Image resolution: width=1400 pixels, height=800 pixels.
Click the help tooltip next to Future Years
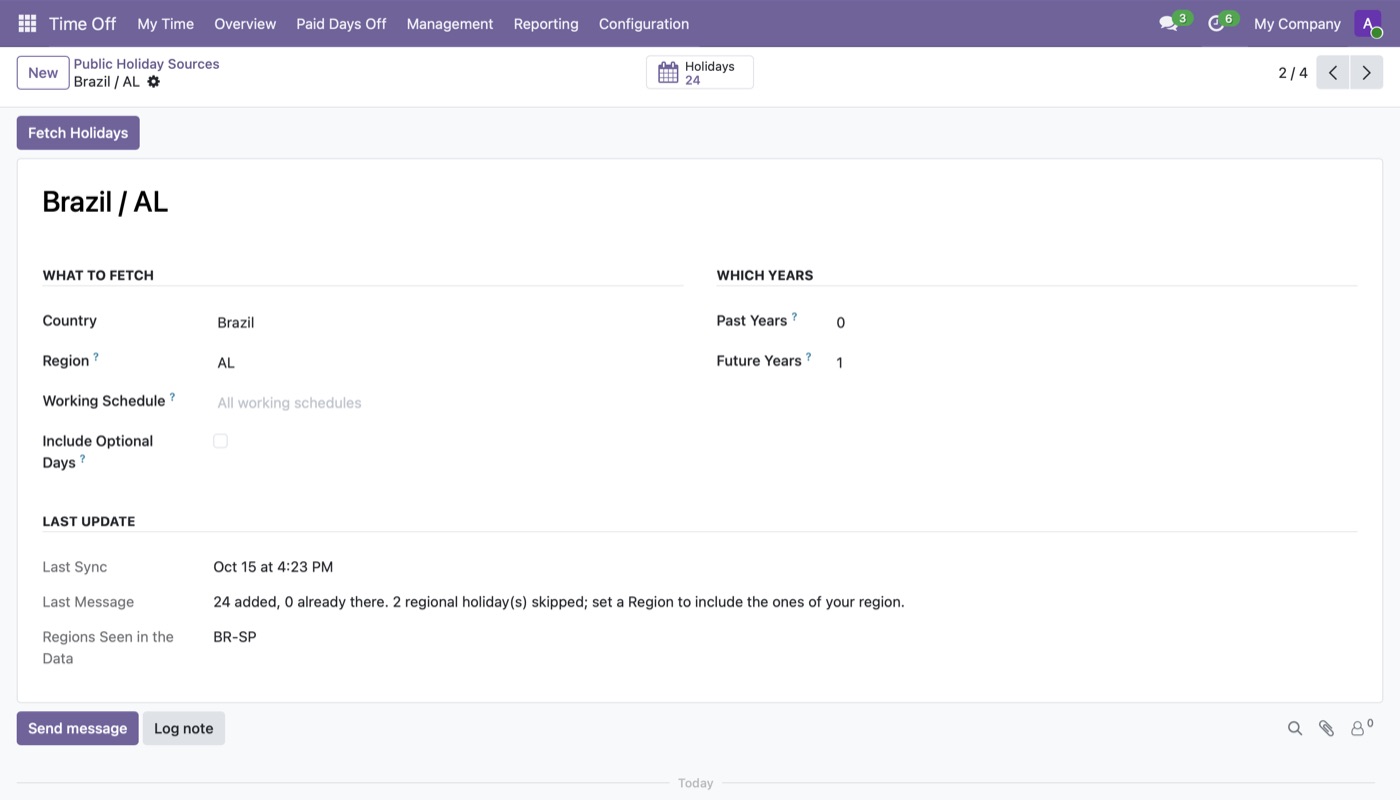pos(808,357)
